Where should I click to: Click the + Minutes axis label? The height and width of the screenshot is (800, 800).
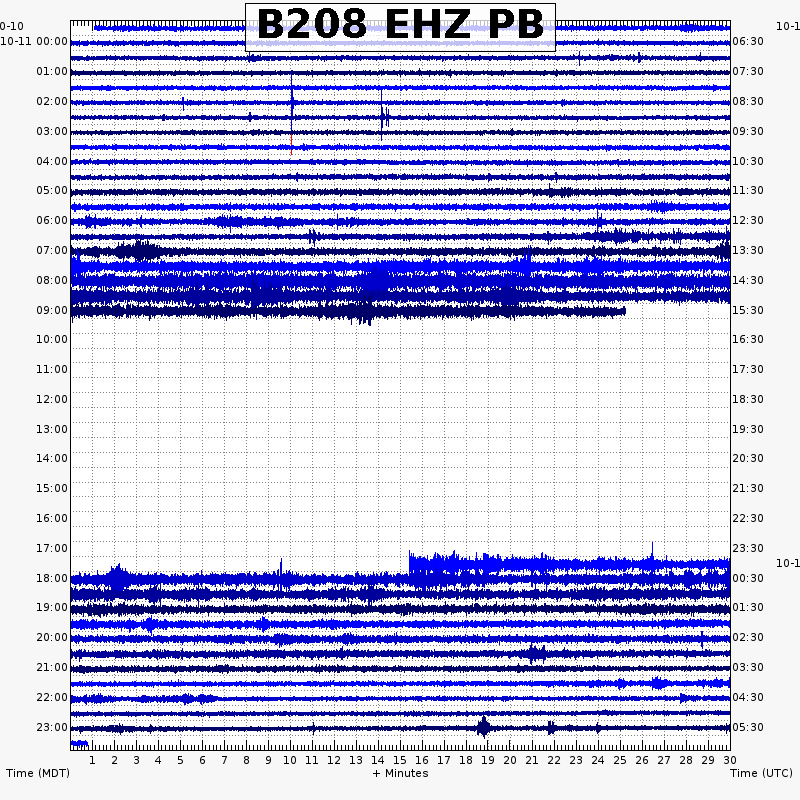click(x=401, y=773)
